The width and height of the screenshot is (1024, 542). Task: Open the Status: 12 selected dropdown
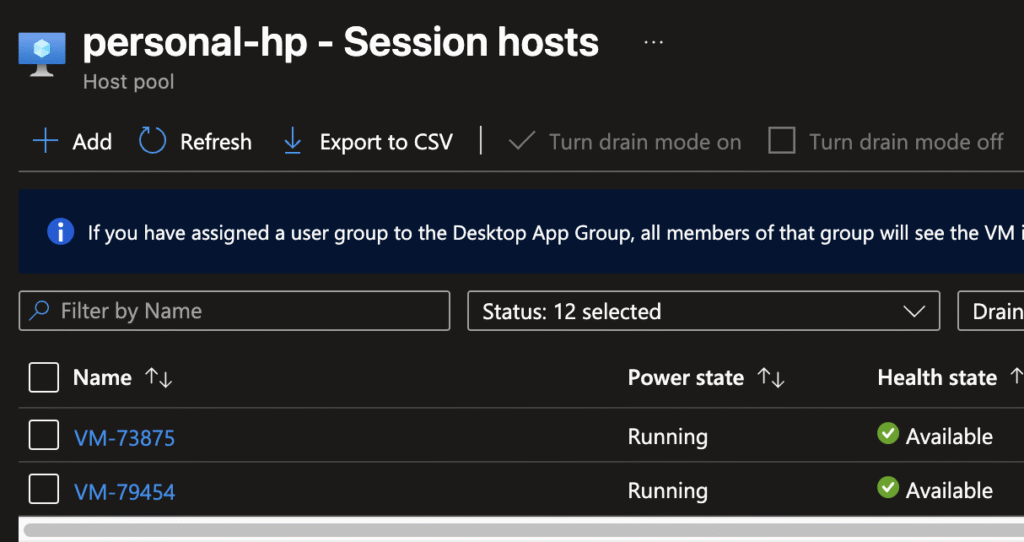[703, 311]
